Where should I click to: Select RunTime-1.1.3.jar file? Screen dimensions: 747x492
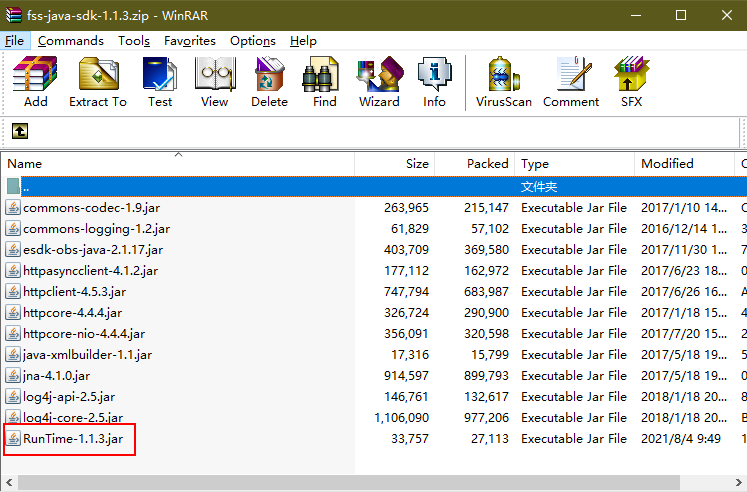pyautogui.click(x=72, y=439)
